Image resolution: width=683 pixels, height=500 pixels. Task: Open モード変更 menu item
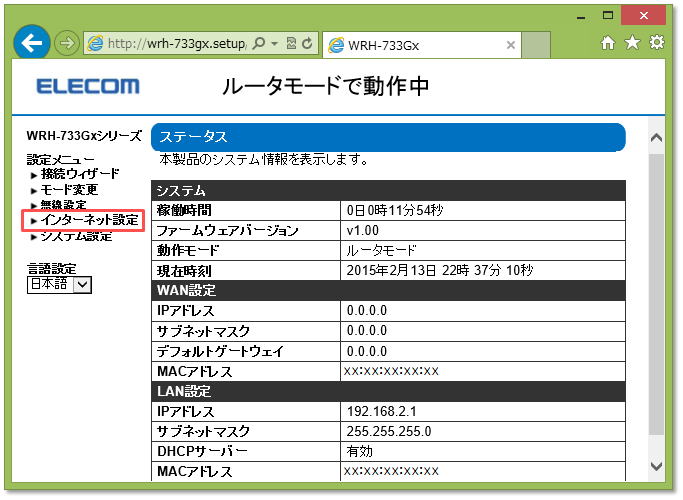tap(69, 190)
